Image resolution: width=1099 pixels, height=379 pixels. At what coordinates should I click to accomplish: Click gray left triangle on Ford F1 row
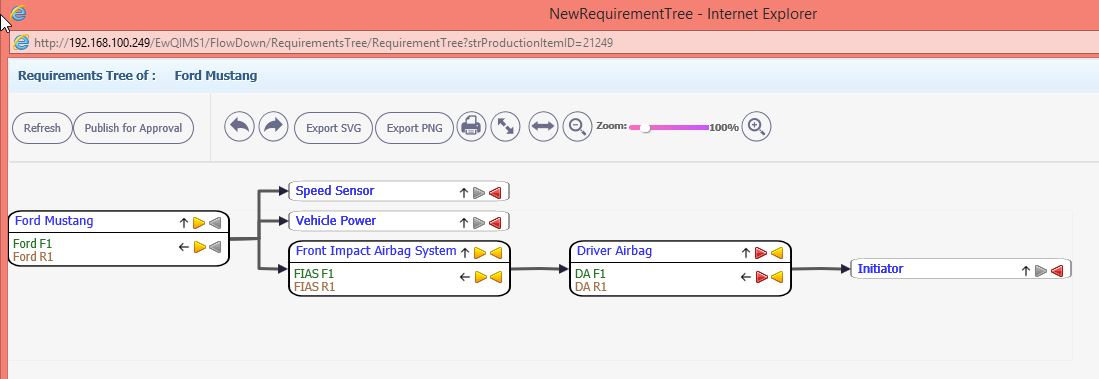[x=215, y=247]
